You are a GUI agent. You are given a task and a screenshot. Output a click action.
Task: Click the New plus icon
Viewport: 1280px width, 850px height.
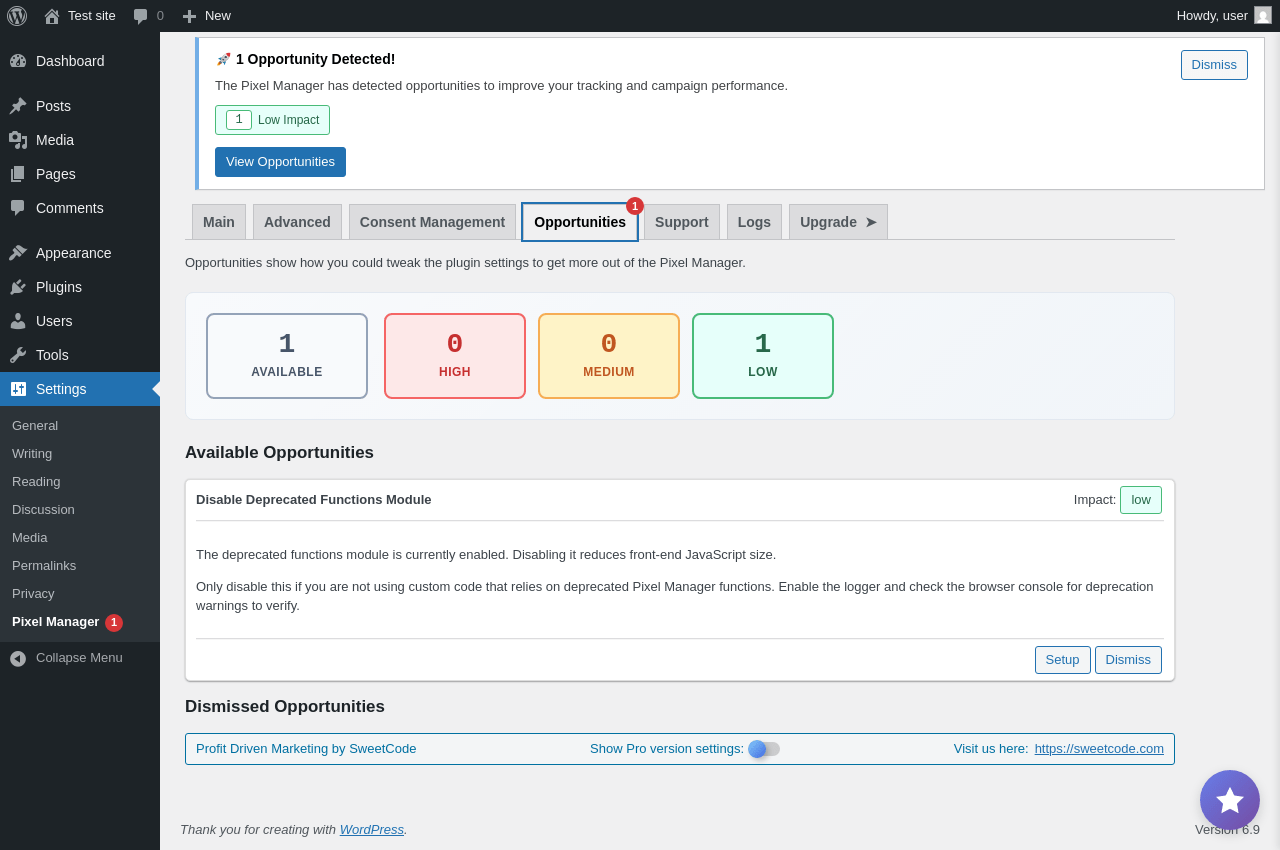pos(189,16)
